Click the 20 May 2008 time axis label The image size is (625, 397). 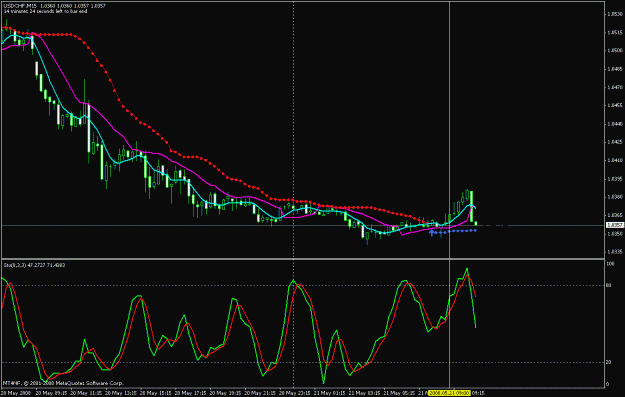pos(16,393)
